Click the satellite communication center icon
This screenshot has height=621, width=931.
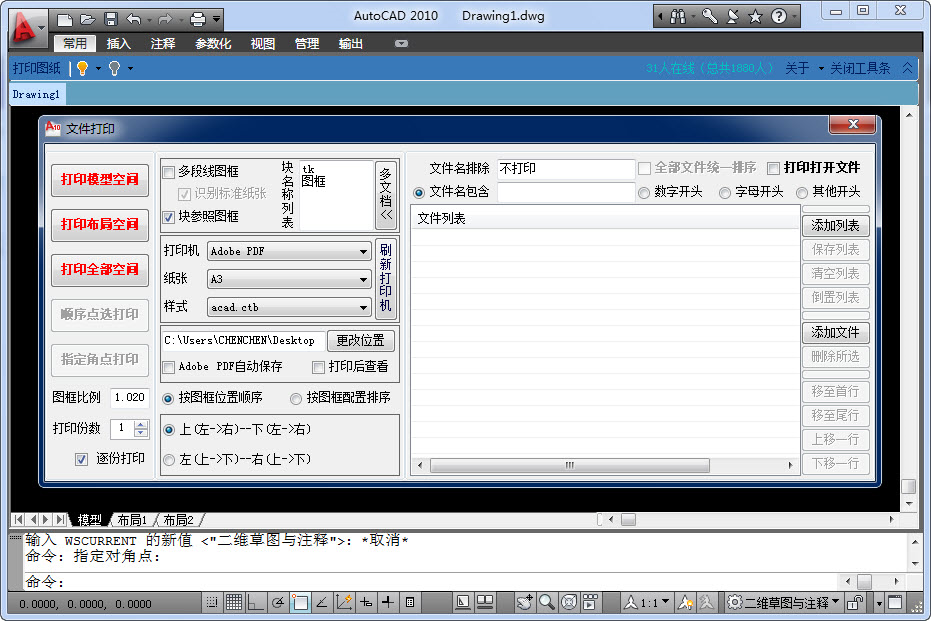[x=733, y=16]
